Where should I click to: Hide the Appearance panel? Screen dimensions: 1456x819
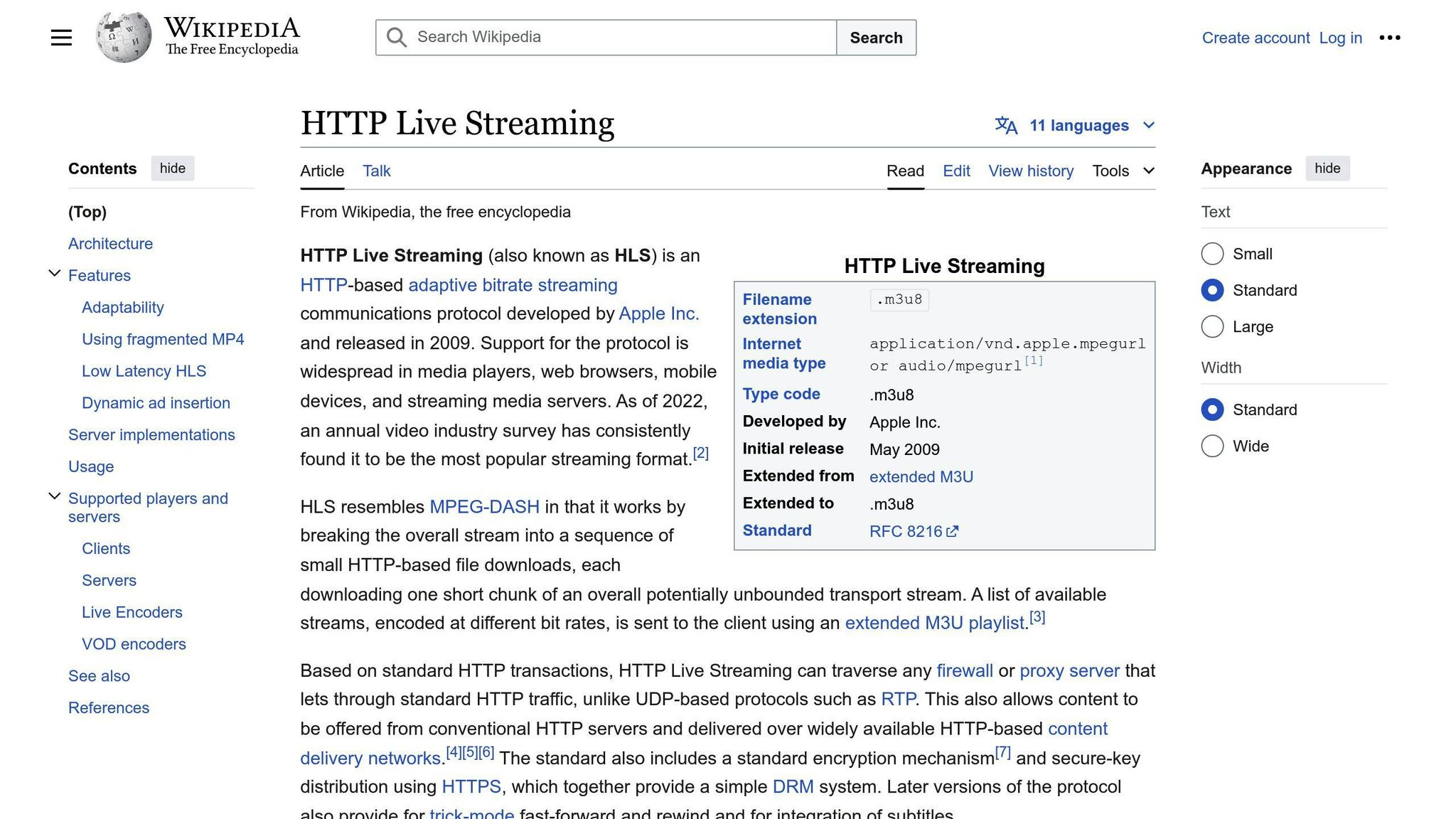point(1327,168)
